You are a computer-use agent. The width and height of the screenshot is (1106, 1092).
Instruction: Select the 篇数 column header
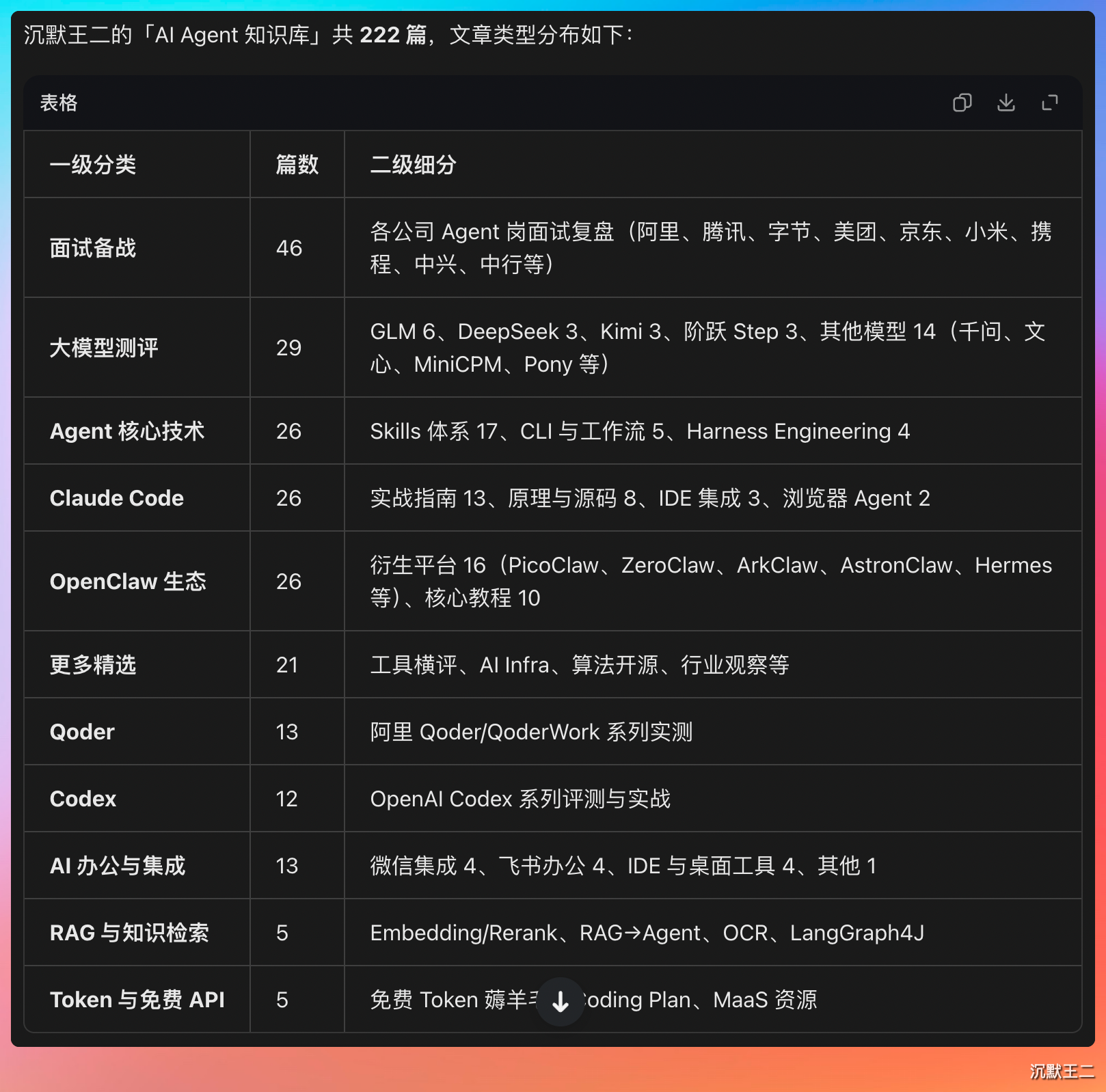(297, 165)
